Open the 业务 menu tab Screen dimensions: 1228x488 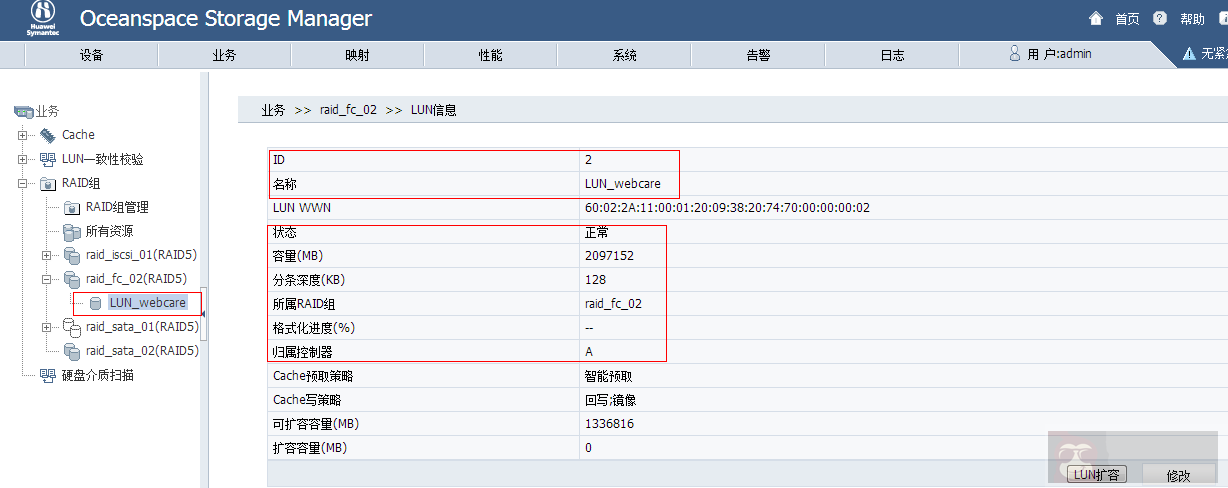coord(224,55)
